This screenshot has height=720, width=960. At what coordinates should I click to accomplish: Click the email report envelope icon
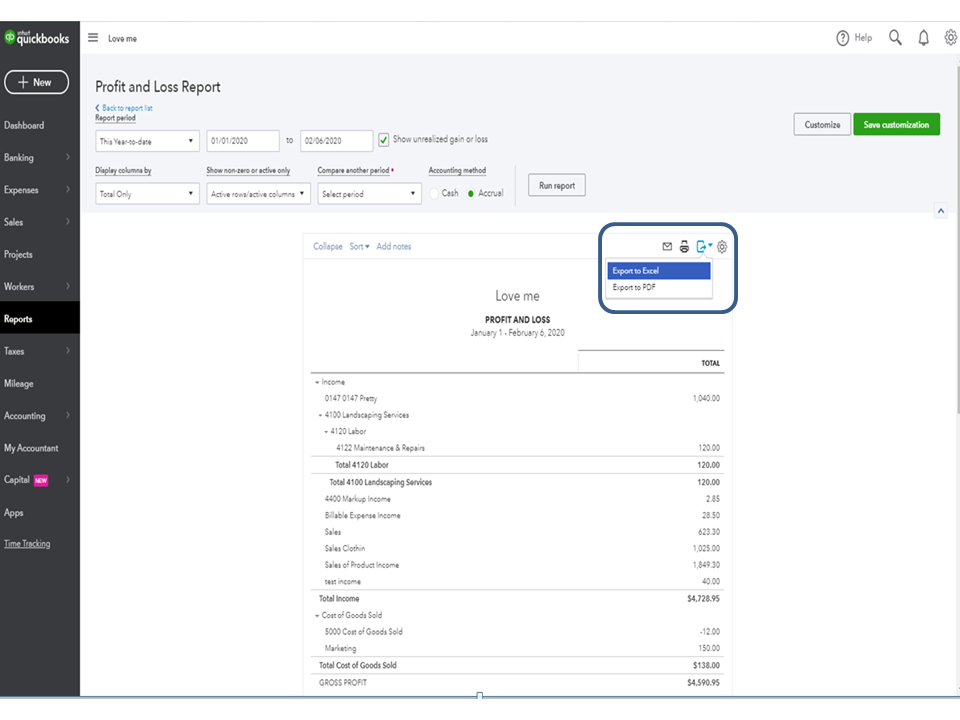[x=667, y=247]
